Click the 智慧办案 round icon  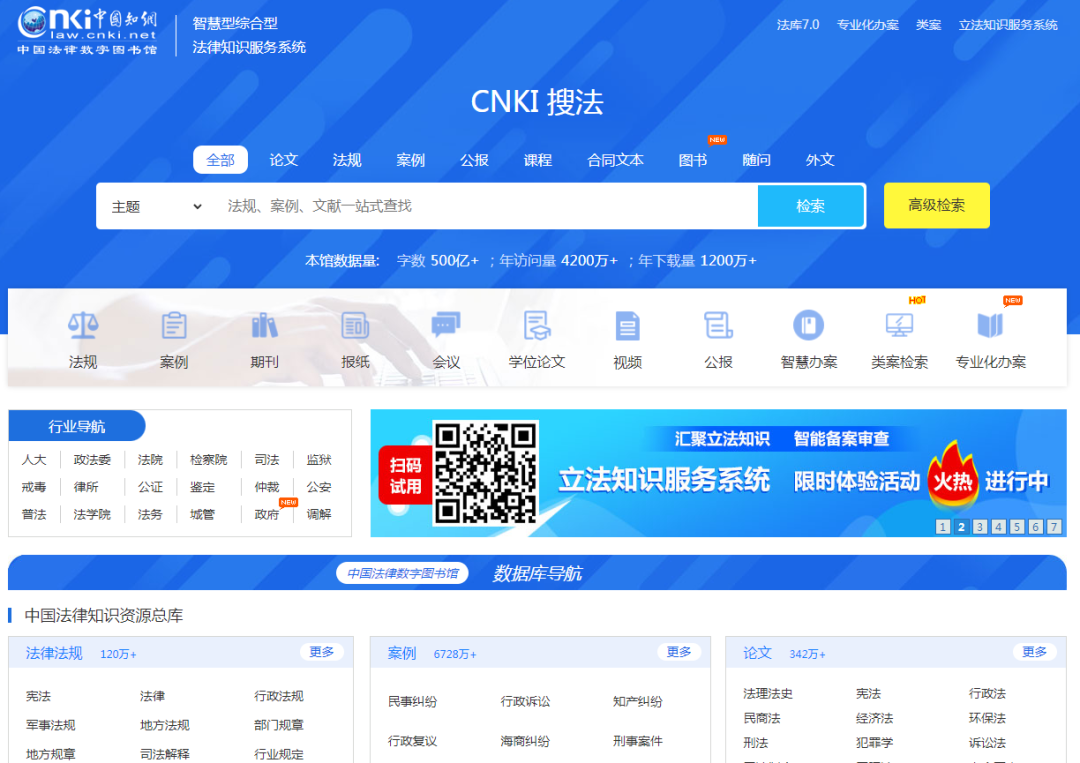[x=809, y=325]
